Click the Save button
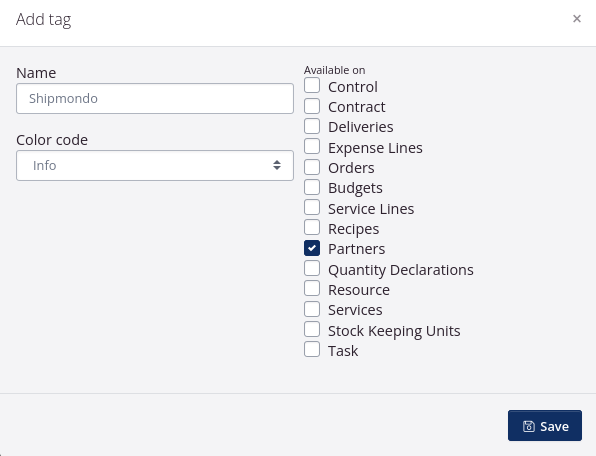The height and width of the screenshot is (456, 596). click(545, 426)
